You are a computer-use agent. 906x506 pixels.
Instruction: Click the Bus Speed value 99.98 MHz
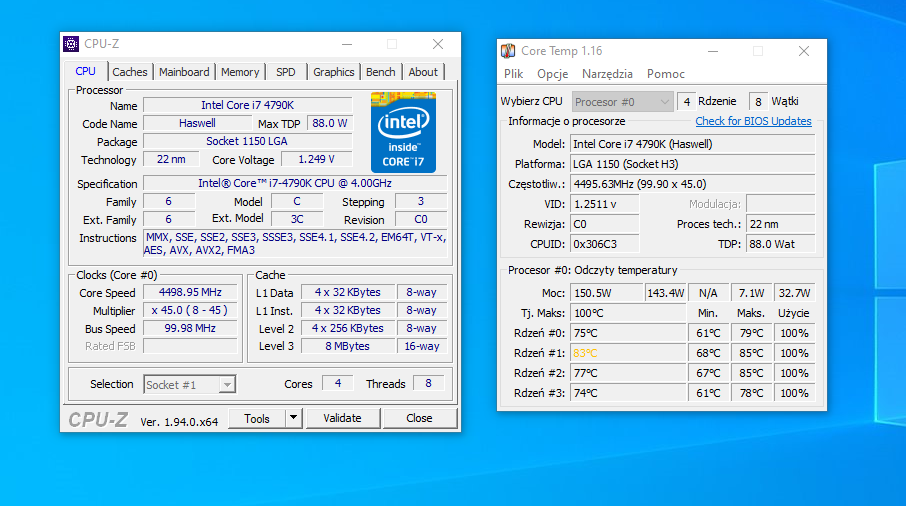click(190, 328)
